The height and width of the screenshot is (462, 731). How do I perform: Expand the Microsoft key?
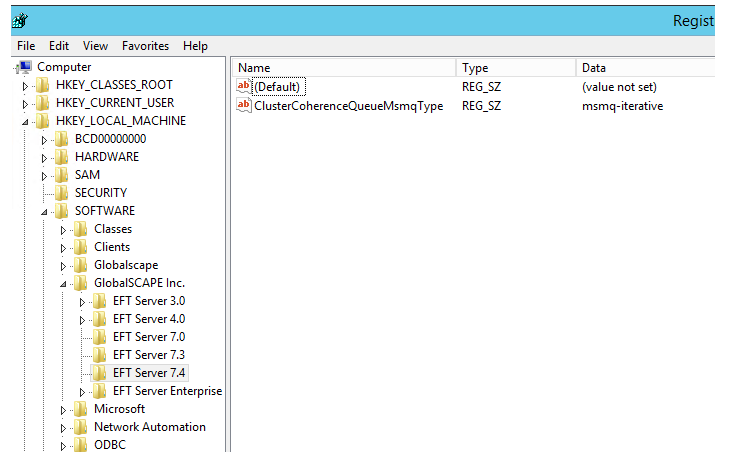coord(63,411)
